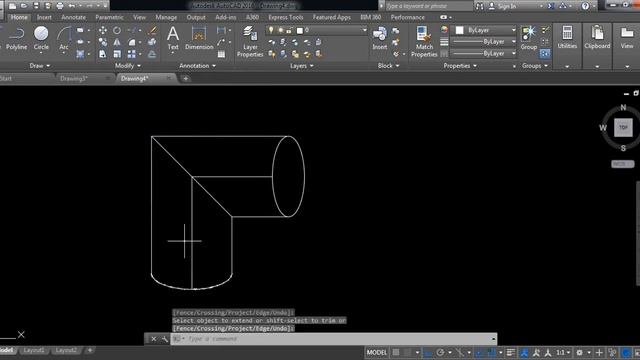Toggle the highlighted Group Selection button
The height and width of the screenshot is (360, 640).
click(545, 53)
